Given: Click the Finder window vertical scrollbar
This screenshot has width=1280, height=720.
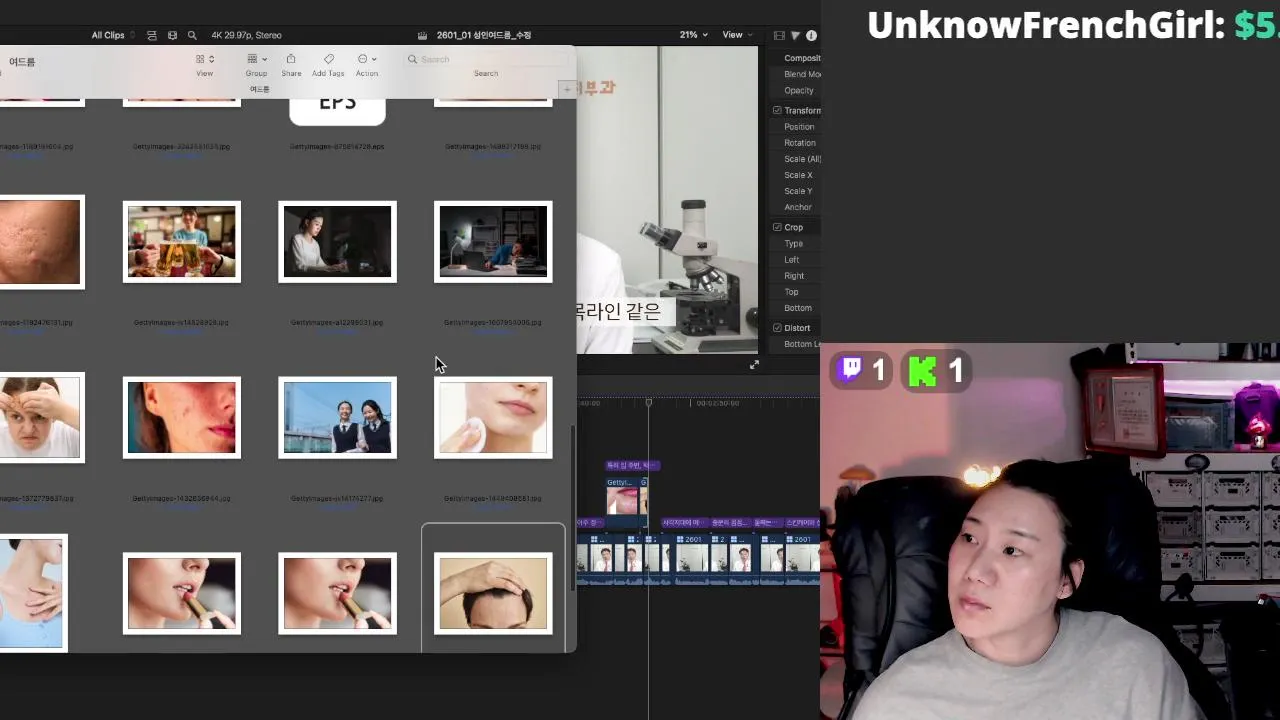Looking at the screenshot, I should click(573, 508).
